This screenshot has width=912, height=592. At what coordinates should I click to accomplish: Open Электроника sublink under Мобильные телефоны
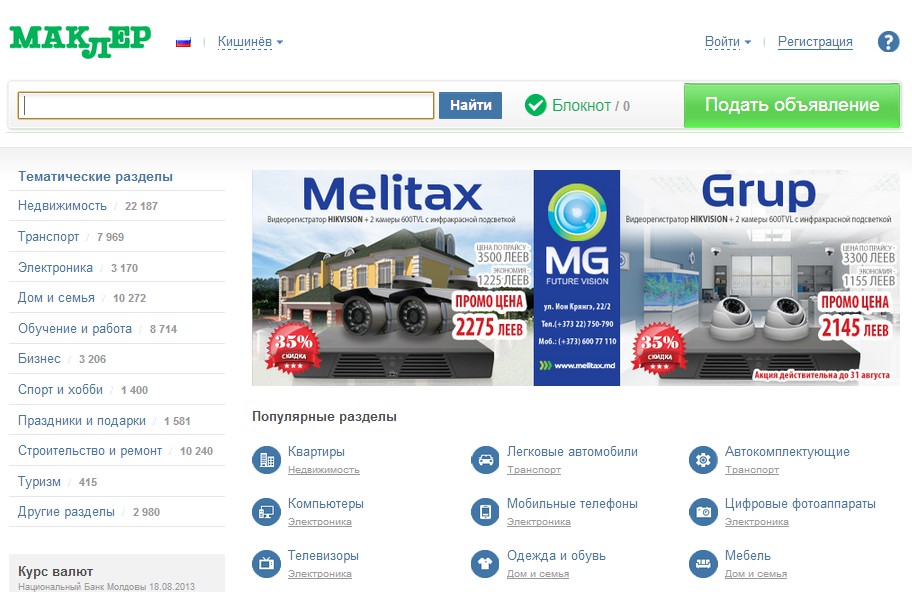click(539, 522)
